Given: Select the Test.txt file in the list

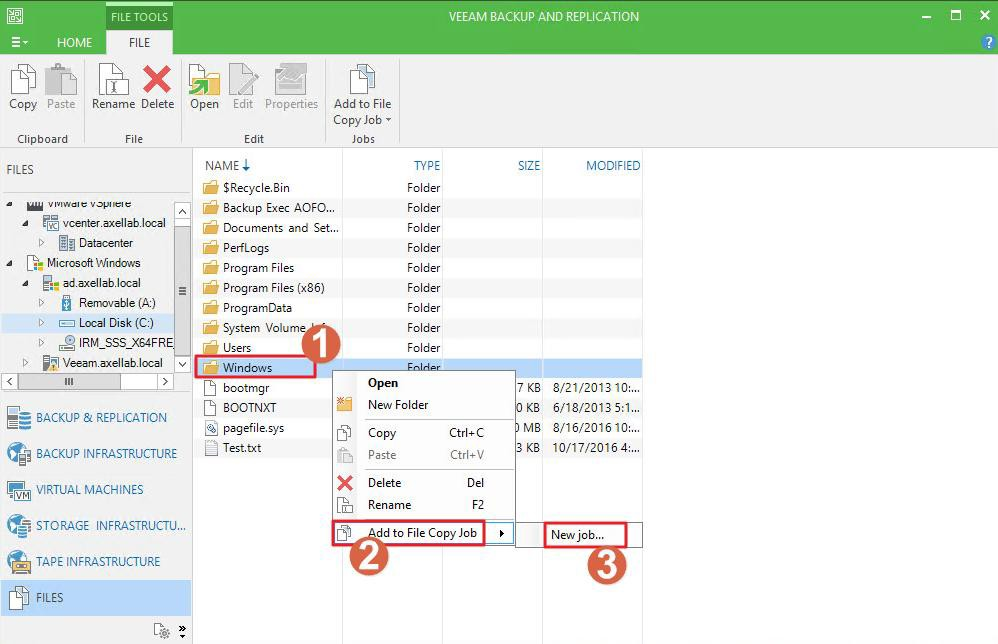Looking at the screenshot, I should pos(241,448).
